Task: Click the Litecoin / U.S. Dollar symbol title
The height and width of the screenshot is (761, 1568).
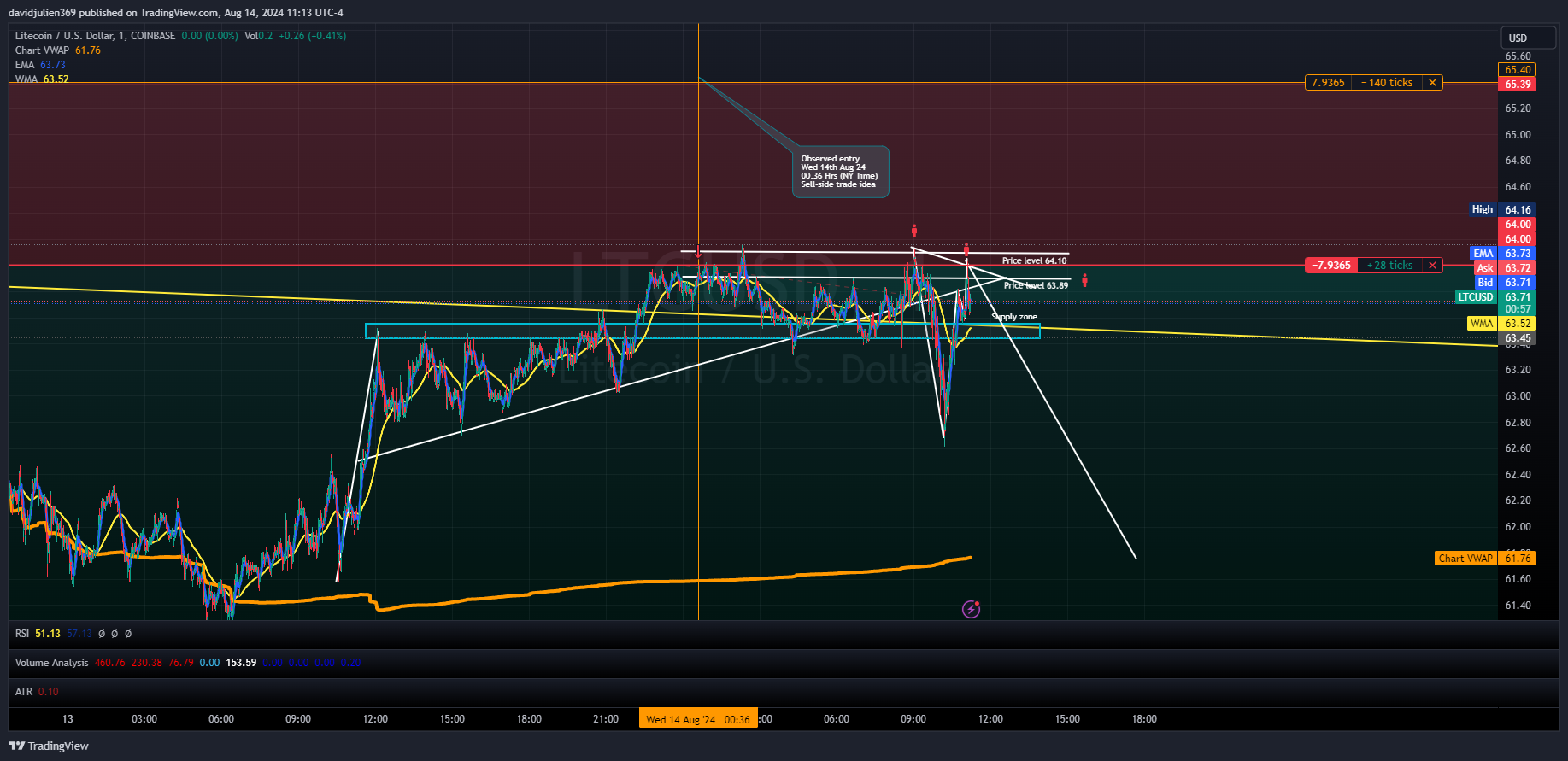Action: click(x=95, y=36)
